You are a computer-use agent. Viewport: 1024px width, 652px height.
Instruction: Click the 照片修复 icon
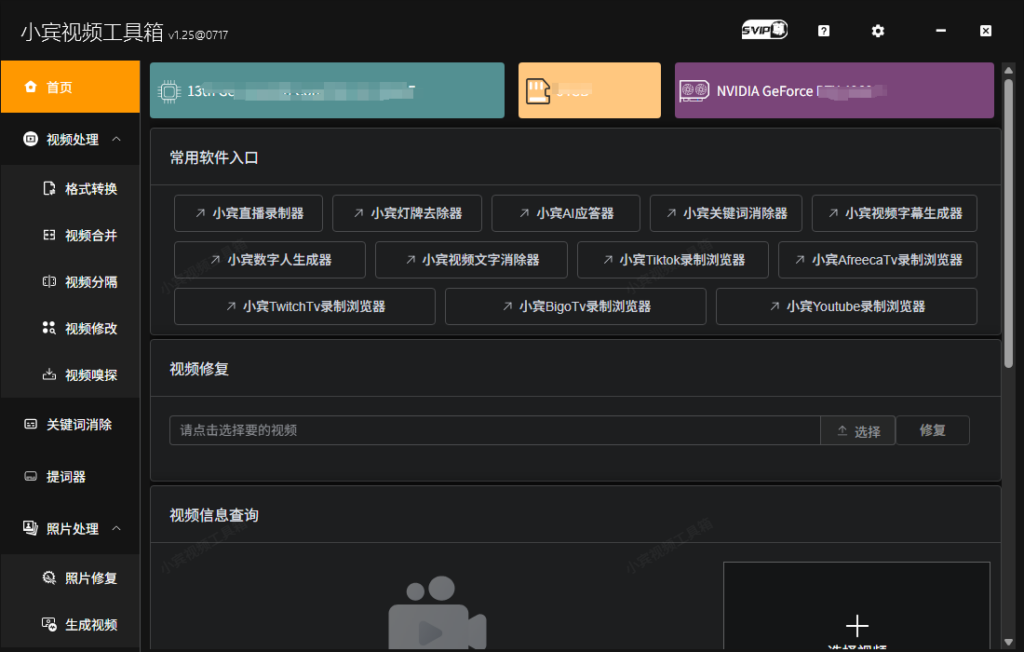(x=49, y=578)
